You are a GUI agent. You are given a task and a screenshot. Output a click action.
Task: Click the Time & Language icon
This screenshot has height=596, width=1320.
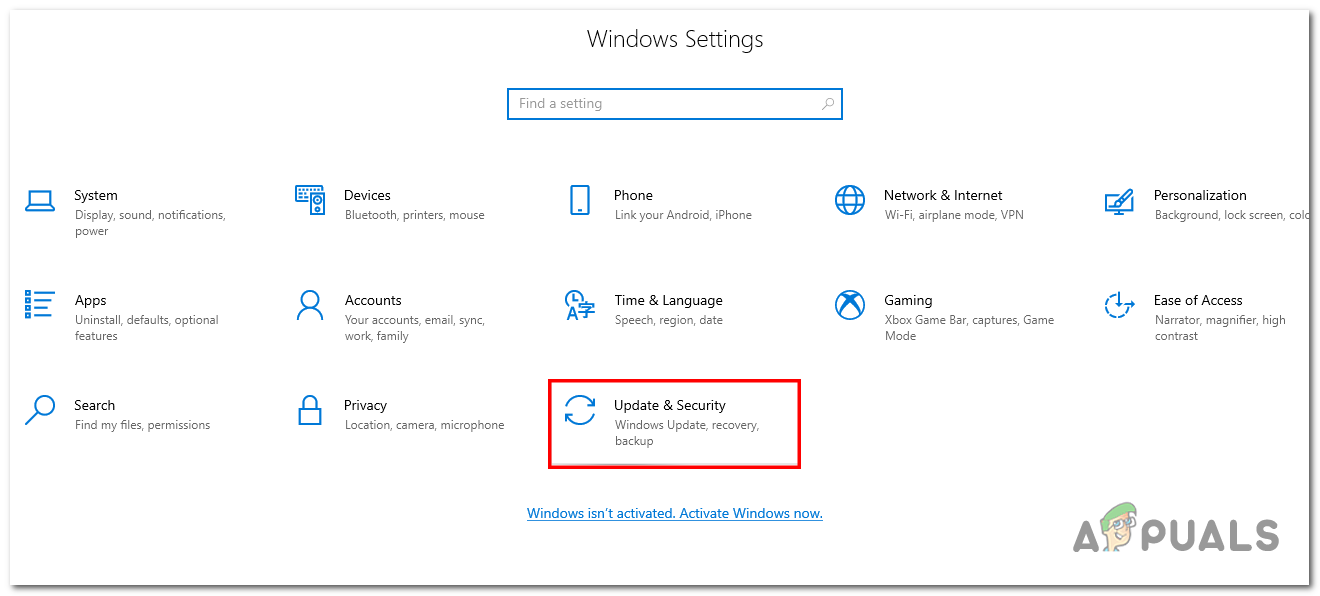pyautogui.click(x=579, y=305)
